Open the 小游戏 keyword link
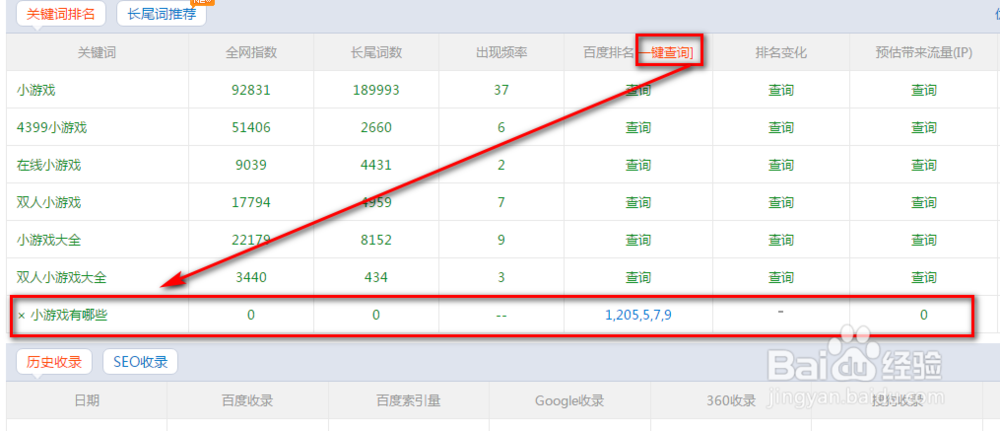 [36, 90]
